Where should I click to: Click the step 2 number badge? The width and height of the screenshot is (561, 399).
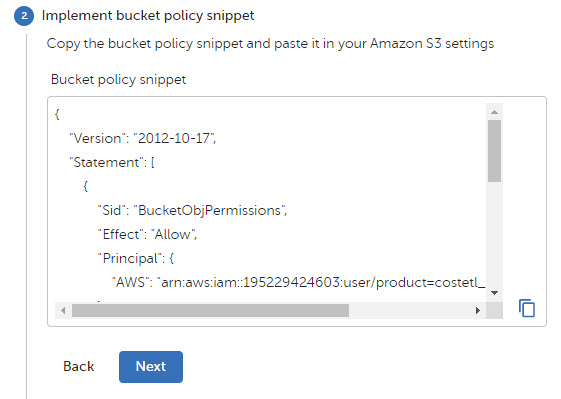coord(24,16)
